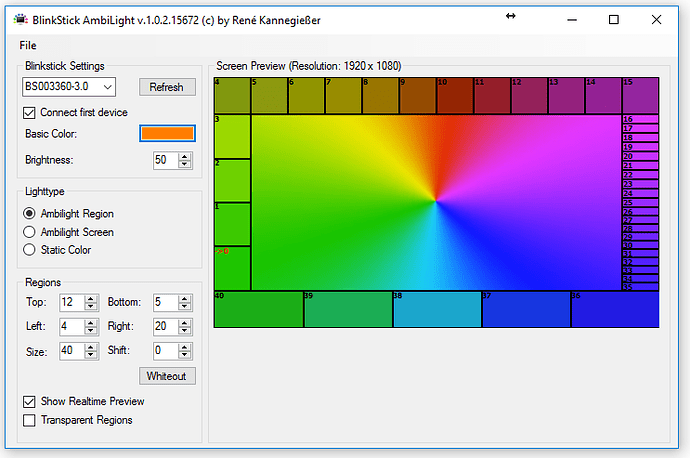Select preview region 36 in bottom row
Image resolution: width=690 pixels, height=458 pixels.
pyautogui.click(x=615, y=309)
